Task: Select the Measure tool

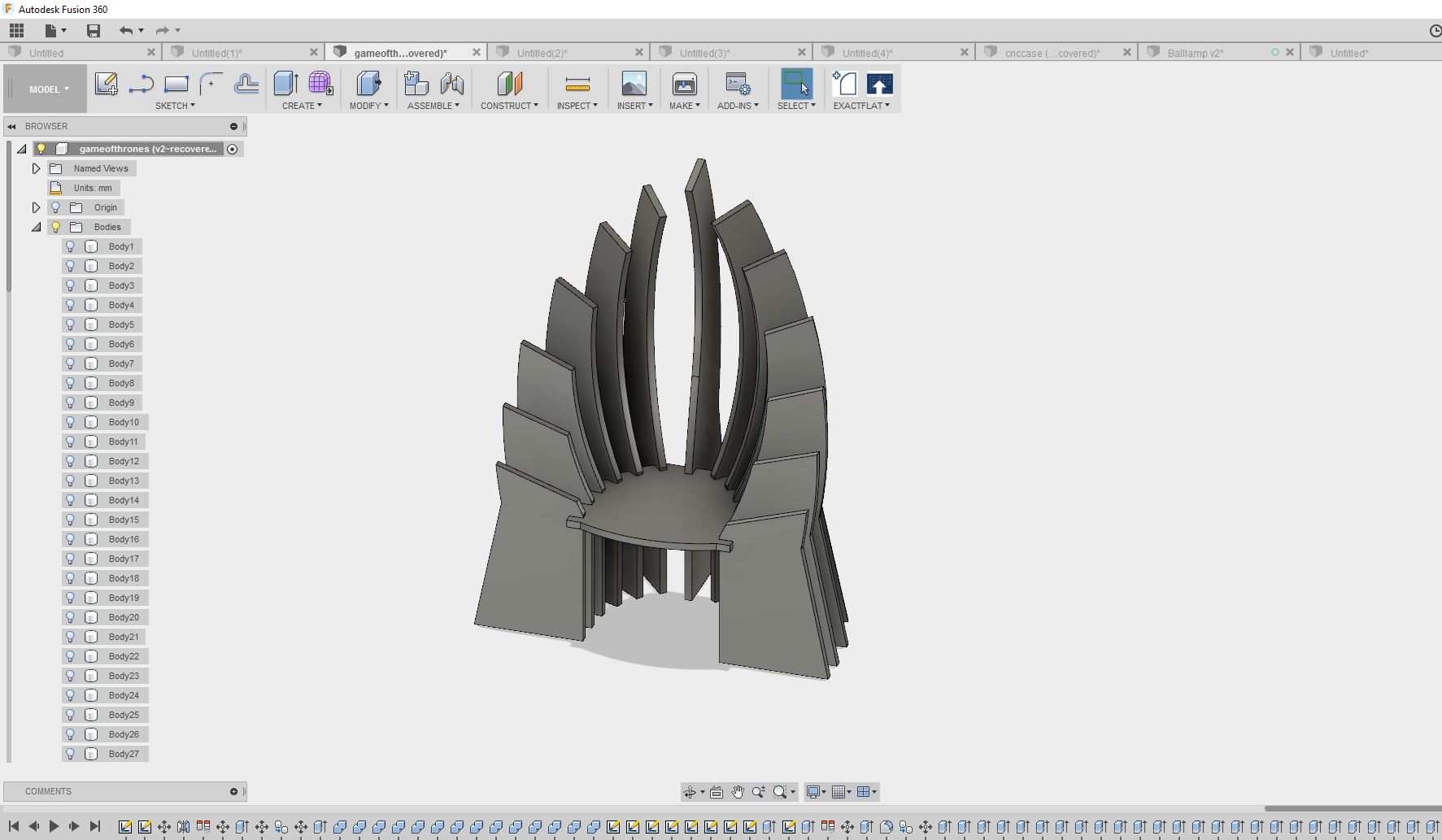Action: coord(577,84)
